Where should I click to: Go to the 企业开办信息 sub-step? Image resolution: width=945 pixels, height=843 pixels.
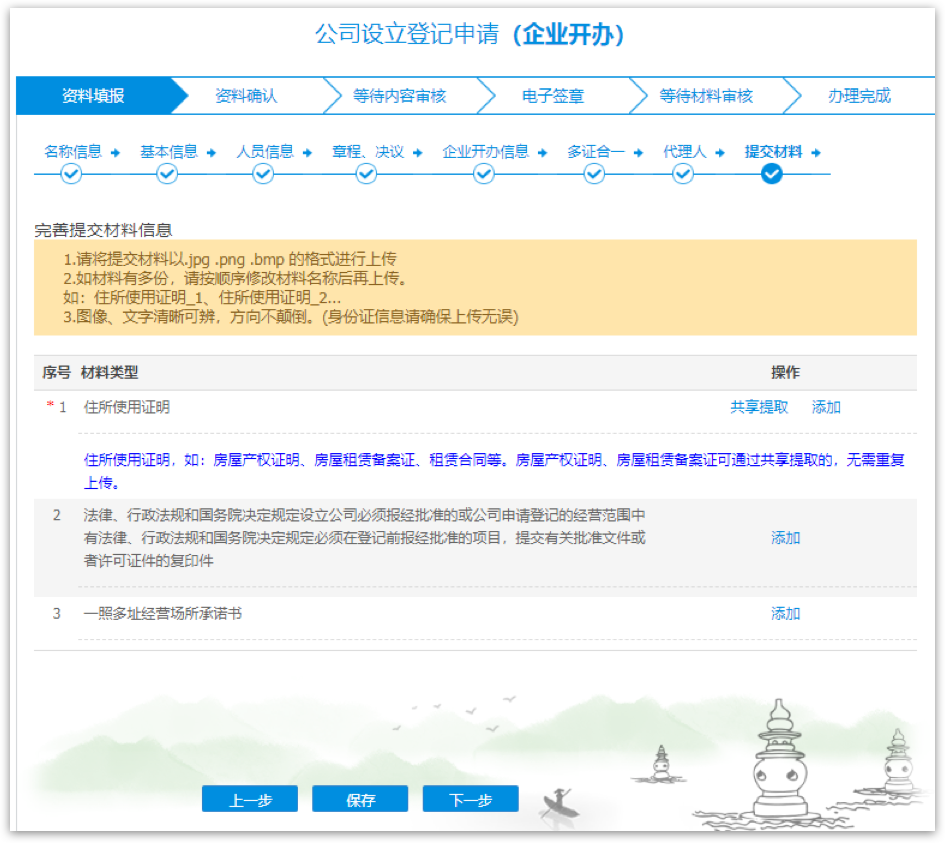tap(486, 152)
